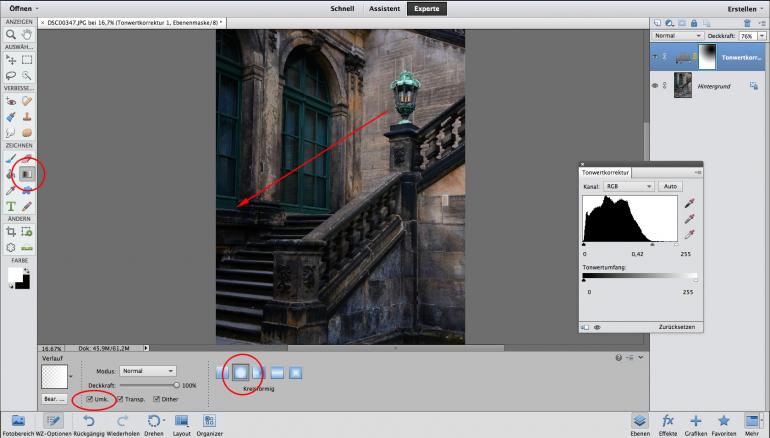The width and height of the screenshot is (770, 438).
Task: Switch to Assistent mode
Action: tap(385, 8)
